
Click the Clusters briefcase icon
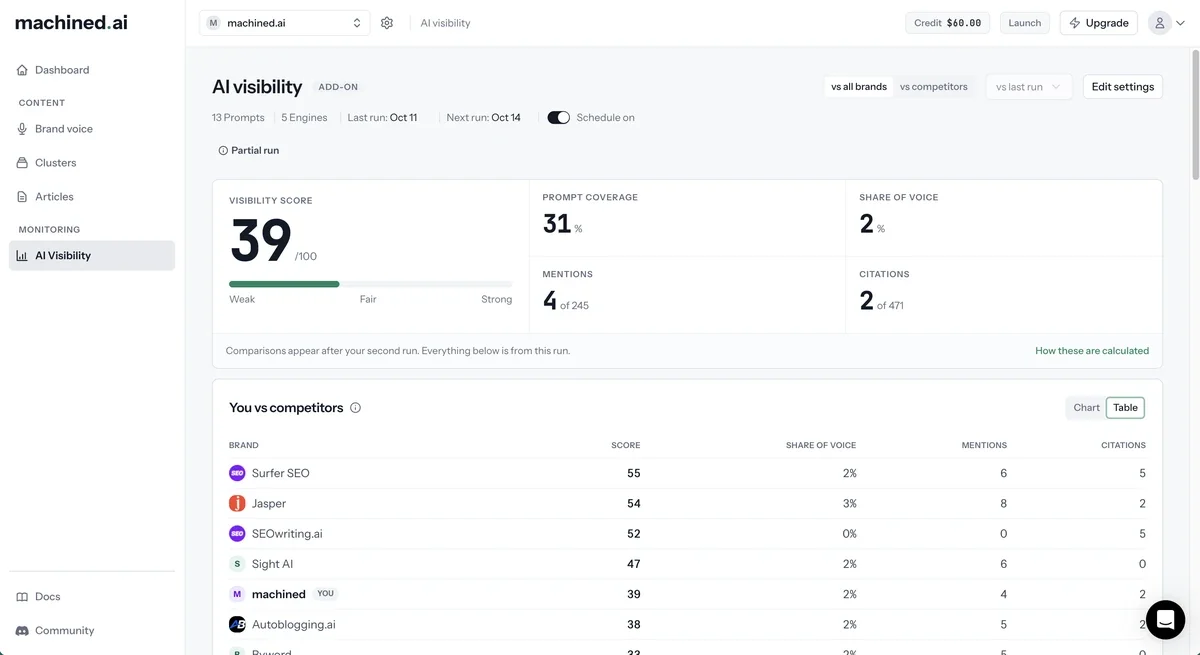tap(22, 163)
